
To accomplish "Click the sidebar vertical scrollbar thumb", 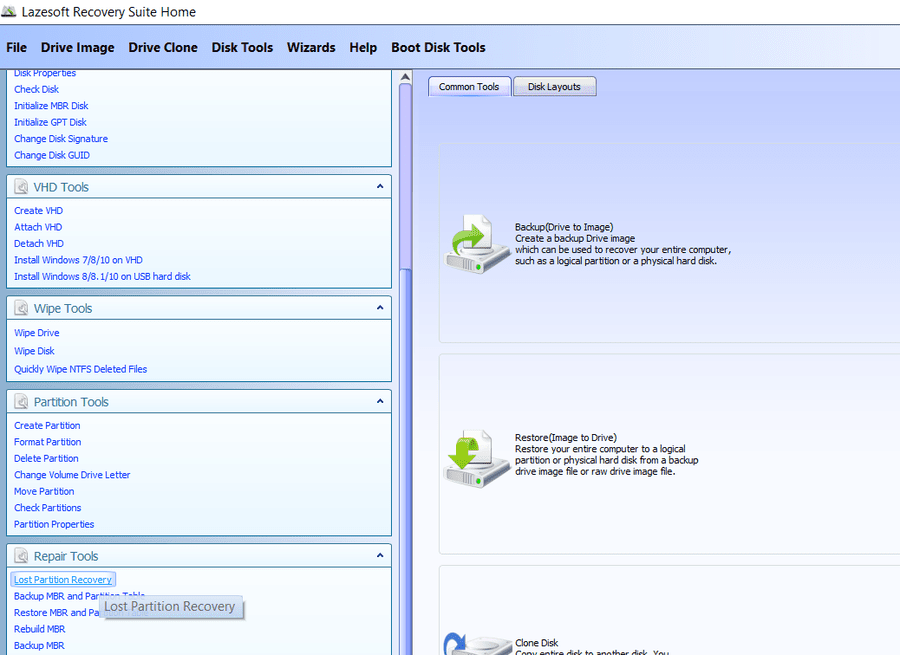I will click(405, 175).
